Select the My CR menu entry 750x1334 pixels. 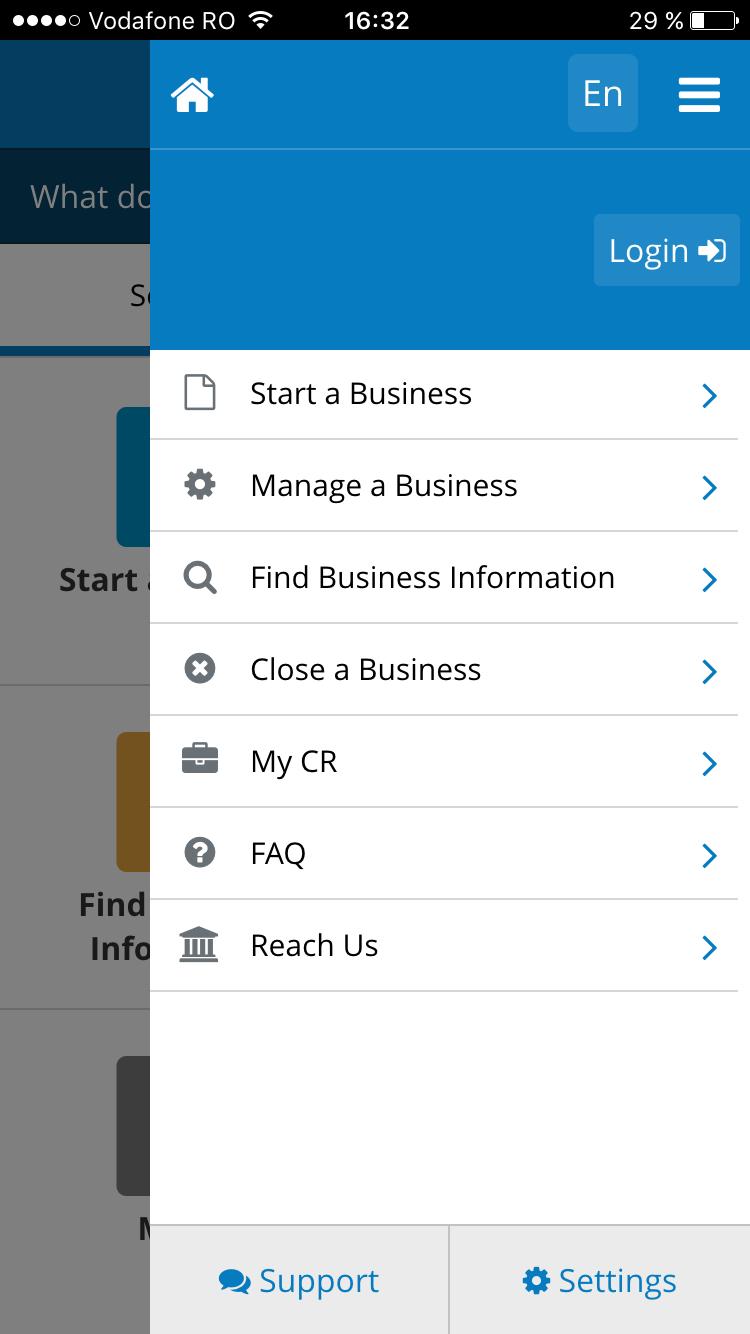(x=294, y=762)
